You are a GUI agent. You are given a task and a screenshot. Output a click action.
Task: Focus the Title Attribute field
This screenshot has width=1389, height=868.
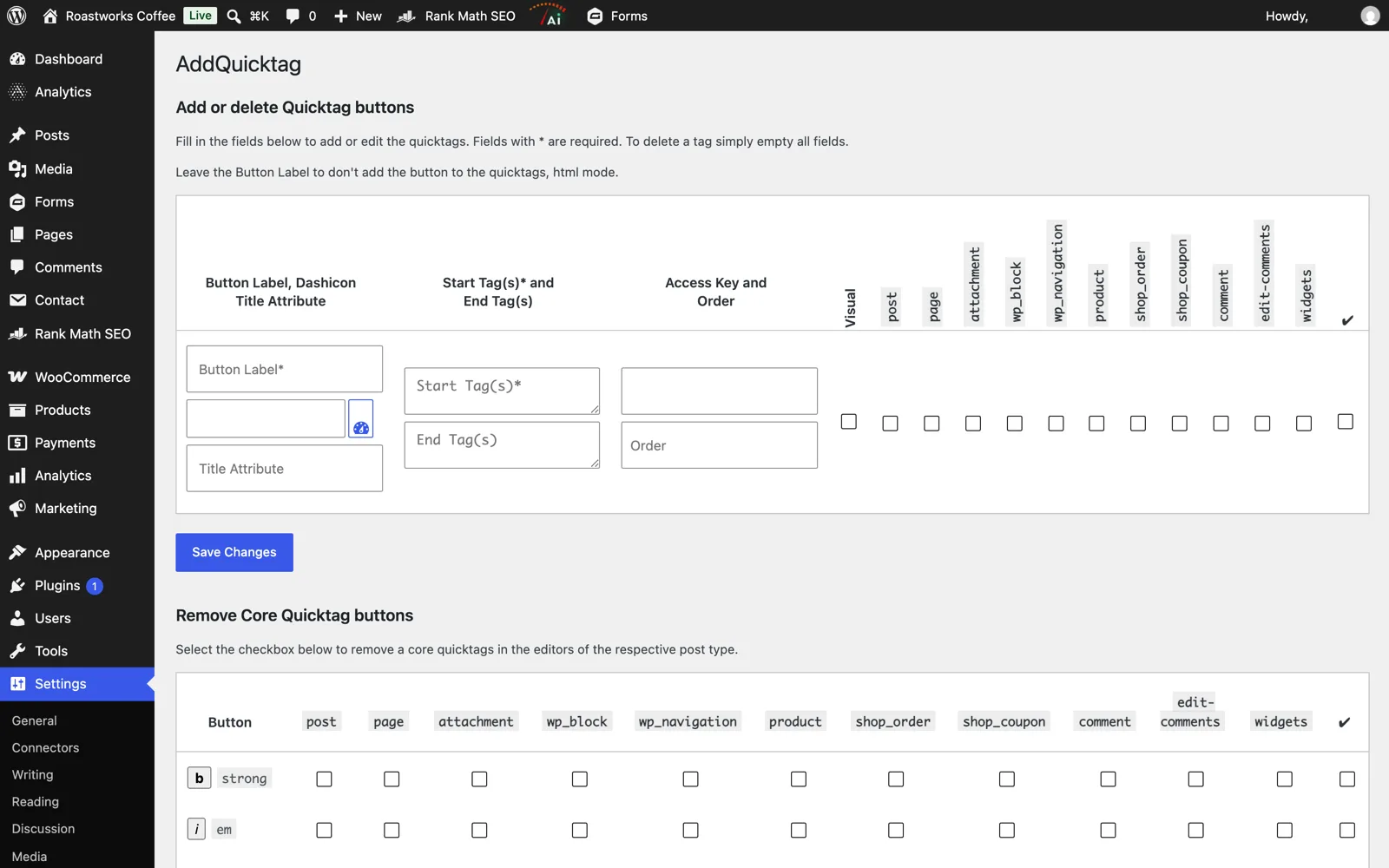click(284, 469)
